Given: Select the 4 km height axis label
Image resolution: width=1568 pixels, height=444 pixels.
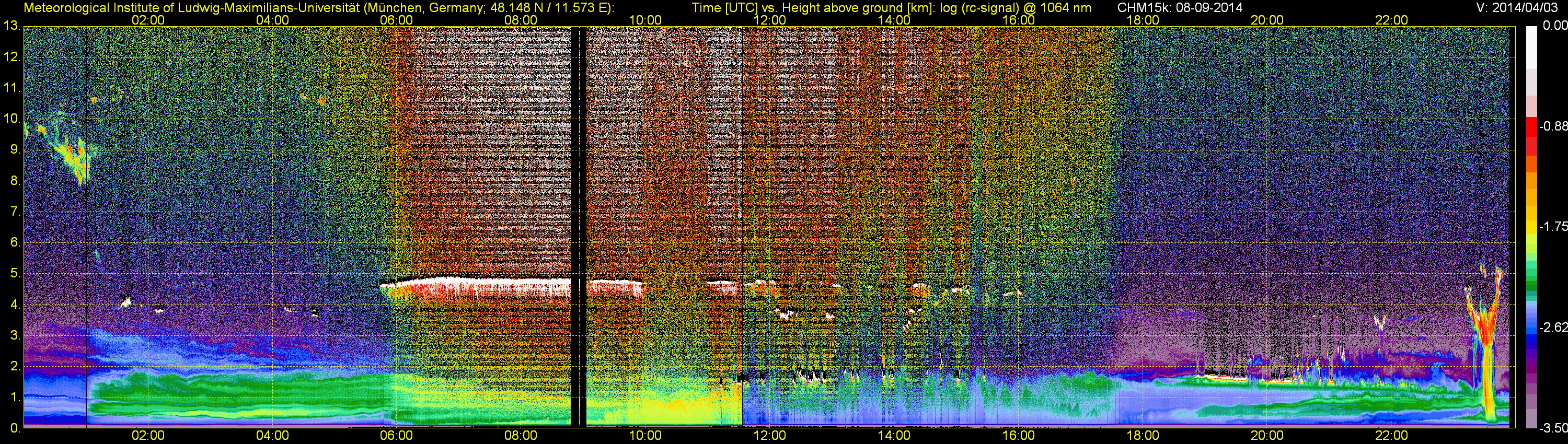Looking at the screenshot, I should pos(15,305).
